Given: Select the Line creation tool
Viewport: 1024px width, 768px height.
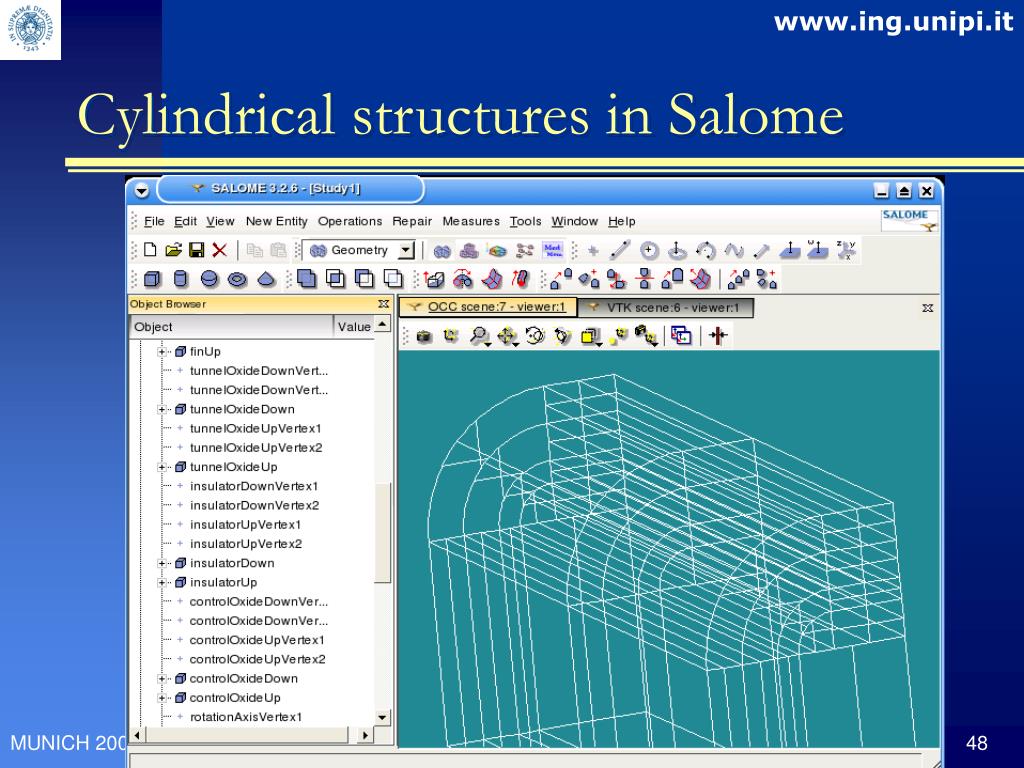Looking at the screenshot, I should point(620,250).
